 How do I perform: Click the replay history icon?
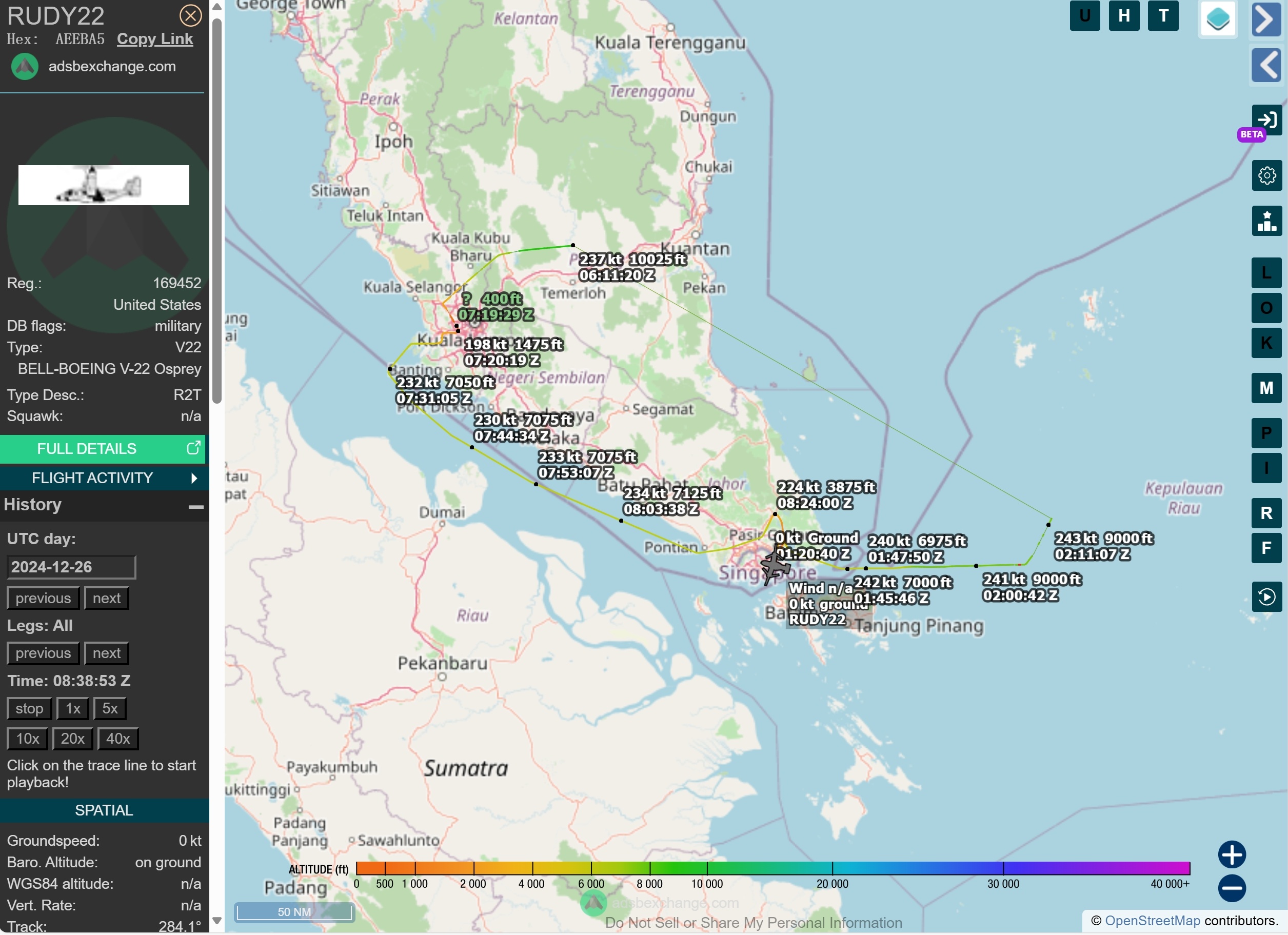[x=1266, y=597]
